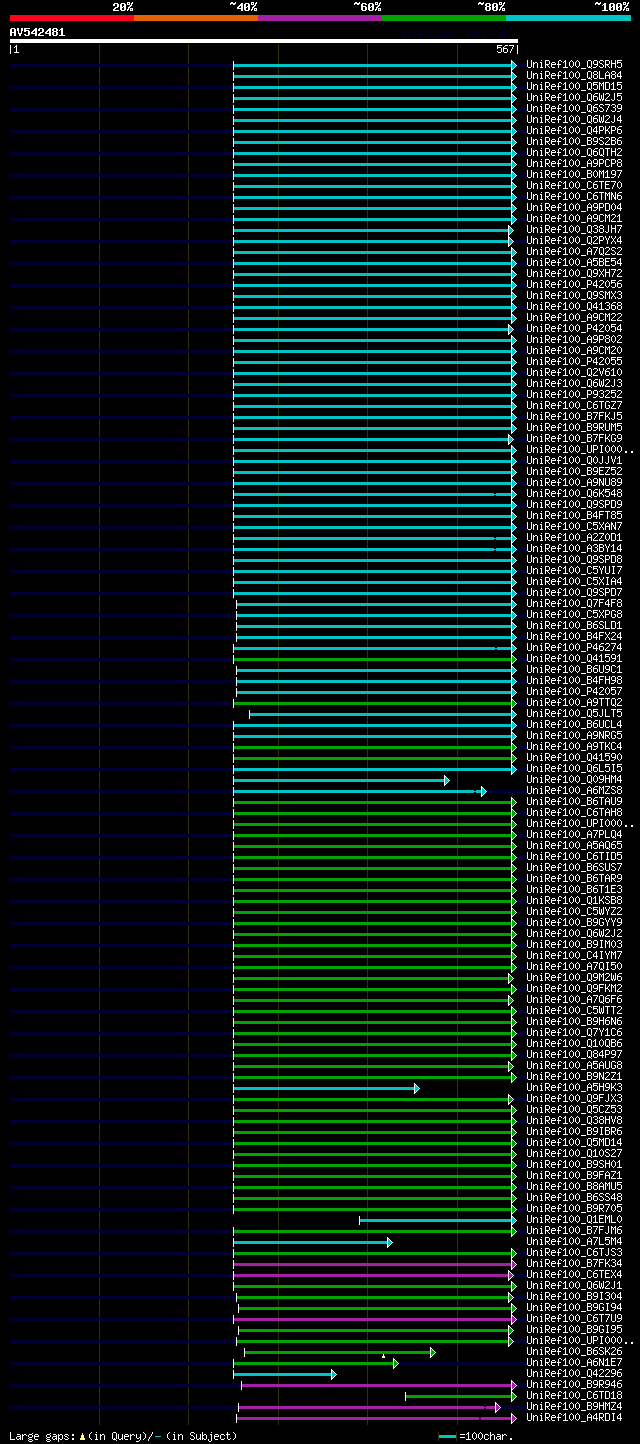The height and width of the screenshot is (1444, 640).
Task: Select hit label UniRef100_A5H9K3
Action: 574,1087
